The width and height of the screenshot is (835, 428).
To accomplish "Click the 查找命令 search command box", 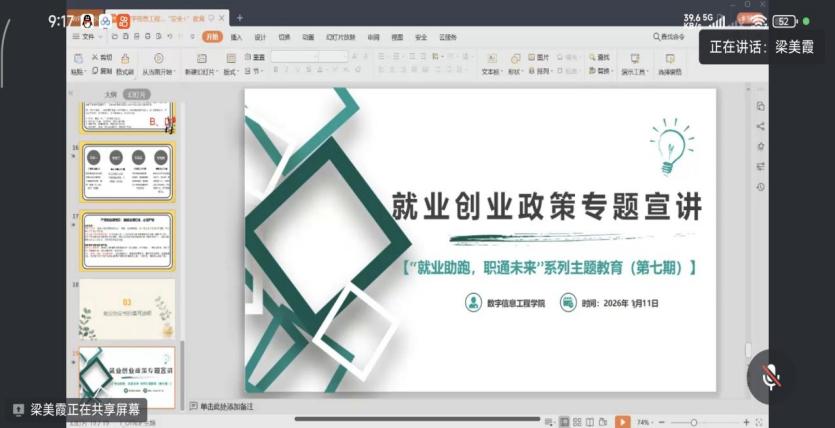I will pyautogui.click(x=675, y=36).
